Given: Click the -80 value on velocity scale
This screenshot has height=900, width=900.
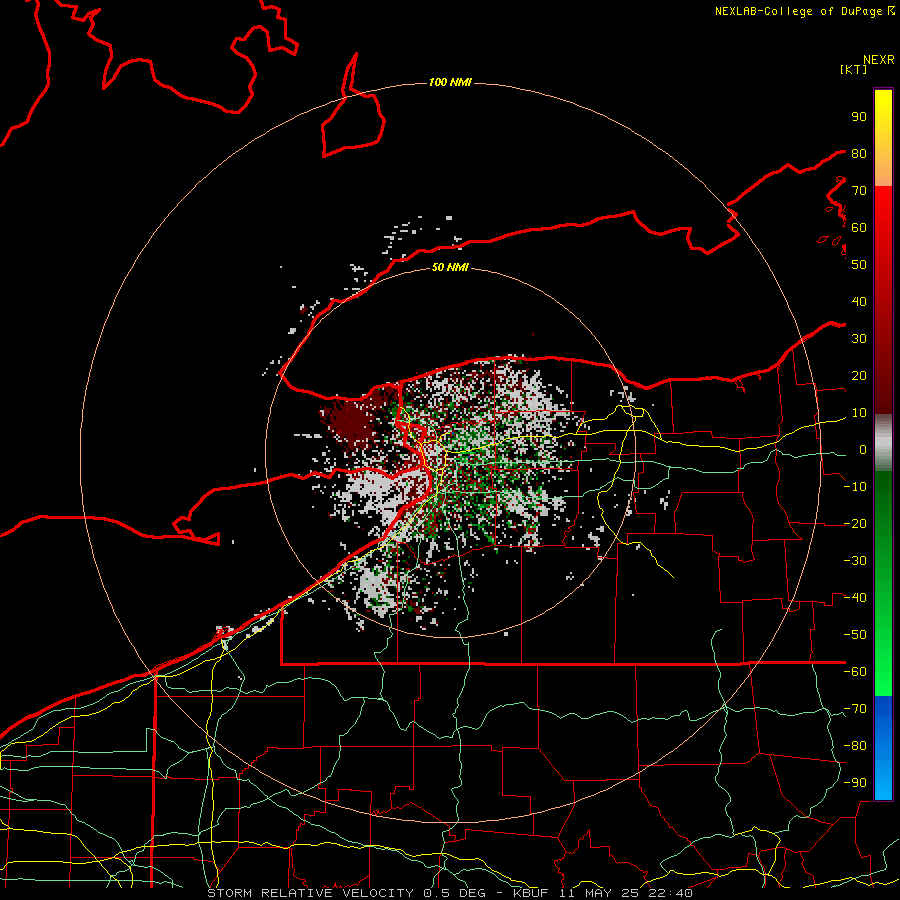Looking at the screenshot, I should click(855, 746).
